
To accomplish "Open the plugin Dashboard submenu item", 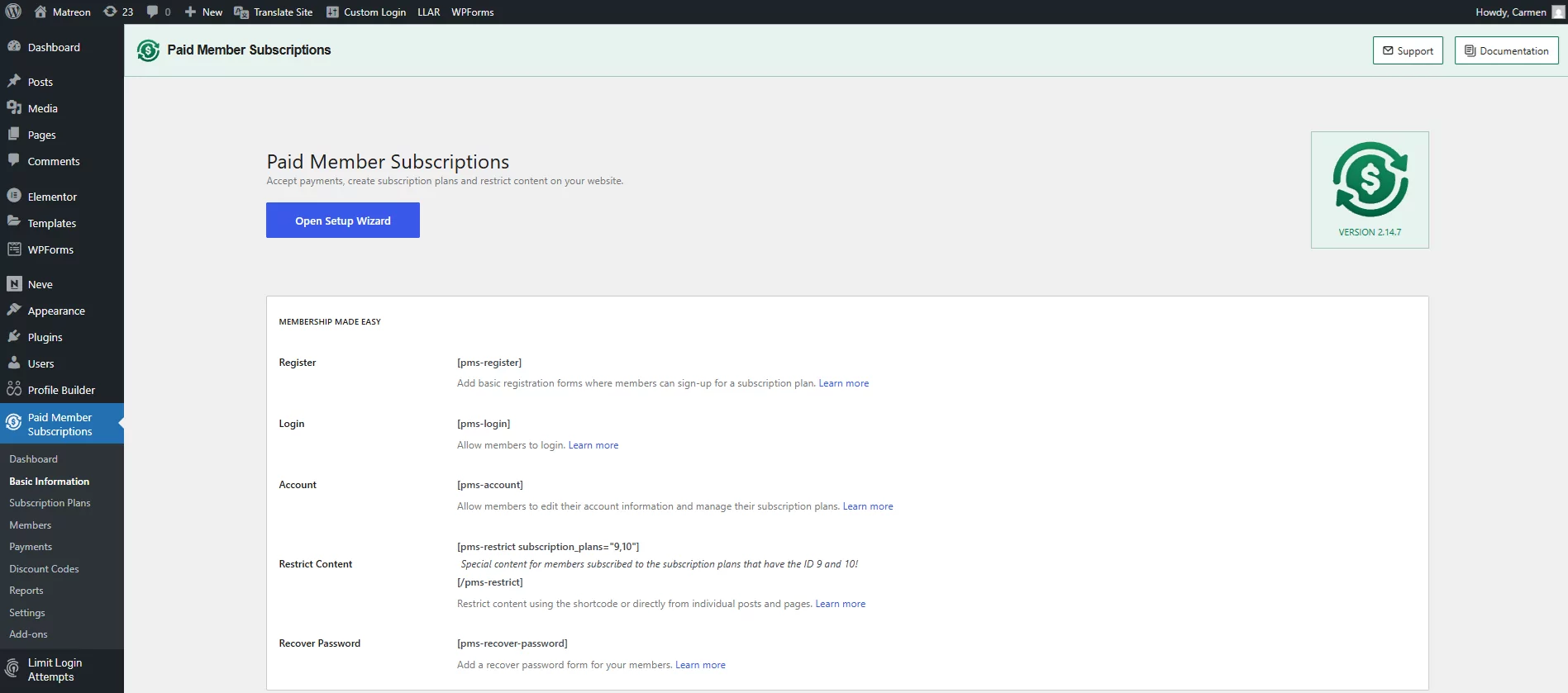I will pyautogui.click(x=33, y=458).
